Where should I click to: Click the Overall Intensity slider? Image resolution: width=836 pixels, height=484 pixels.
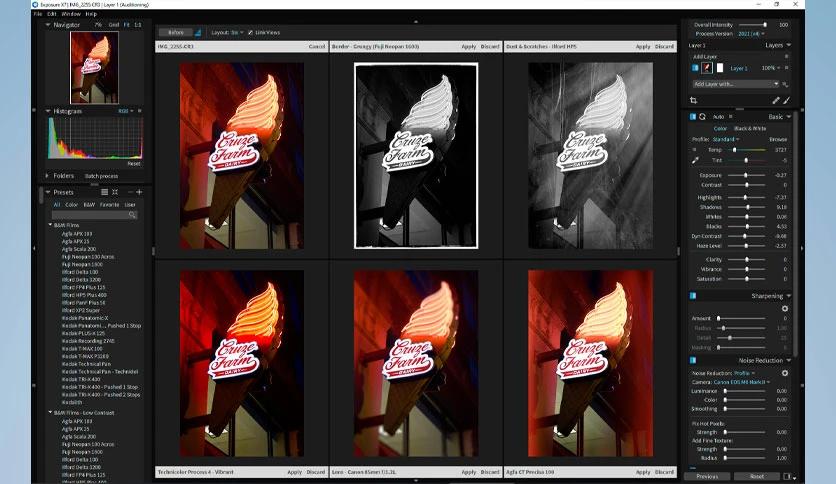tap(752, 25)
